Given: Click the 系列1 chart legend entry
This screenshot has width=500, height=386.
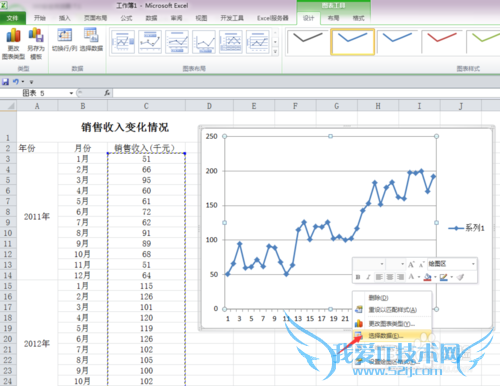Looking at the screenshot, I should click(x=466, y=228).
